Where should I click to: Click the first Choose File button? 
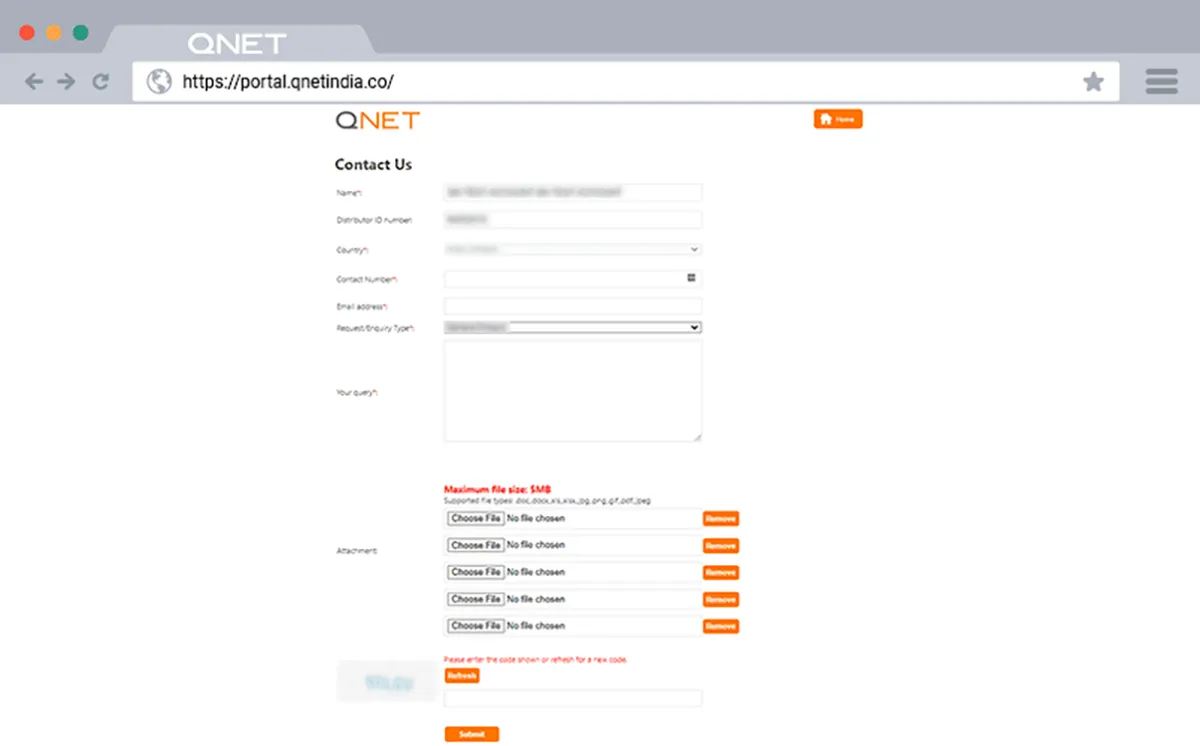coord(474,518)
